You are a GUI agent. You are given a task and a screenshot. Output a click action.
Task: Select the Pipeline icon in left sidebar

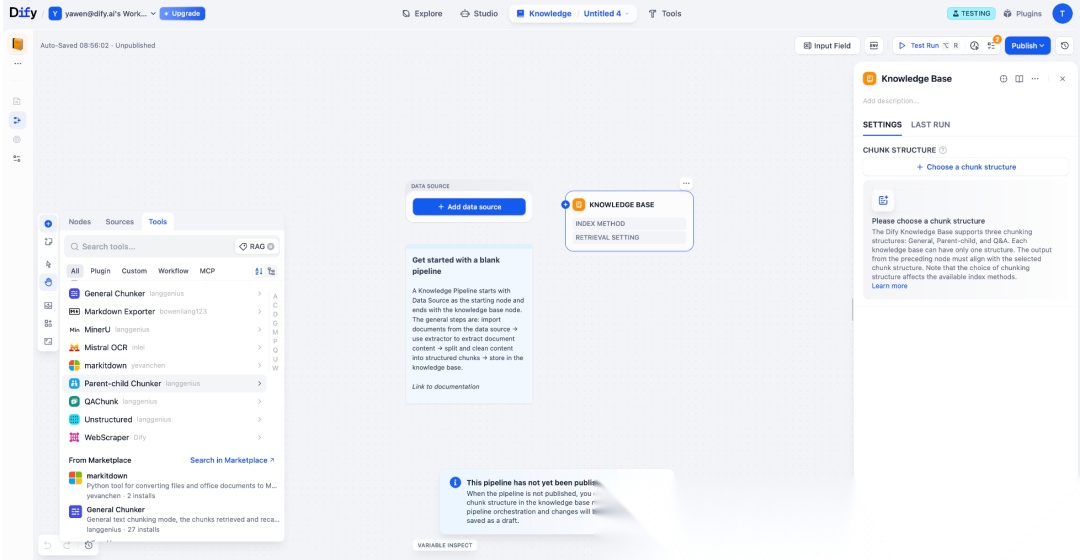17,121
